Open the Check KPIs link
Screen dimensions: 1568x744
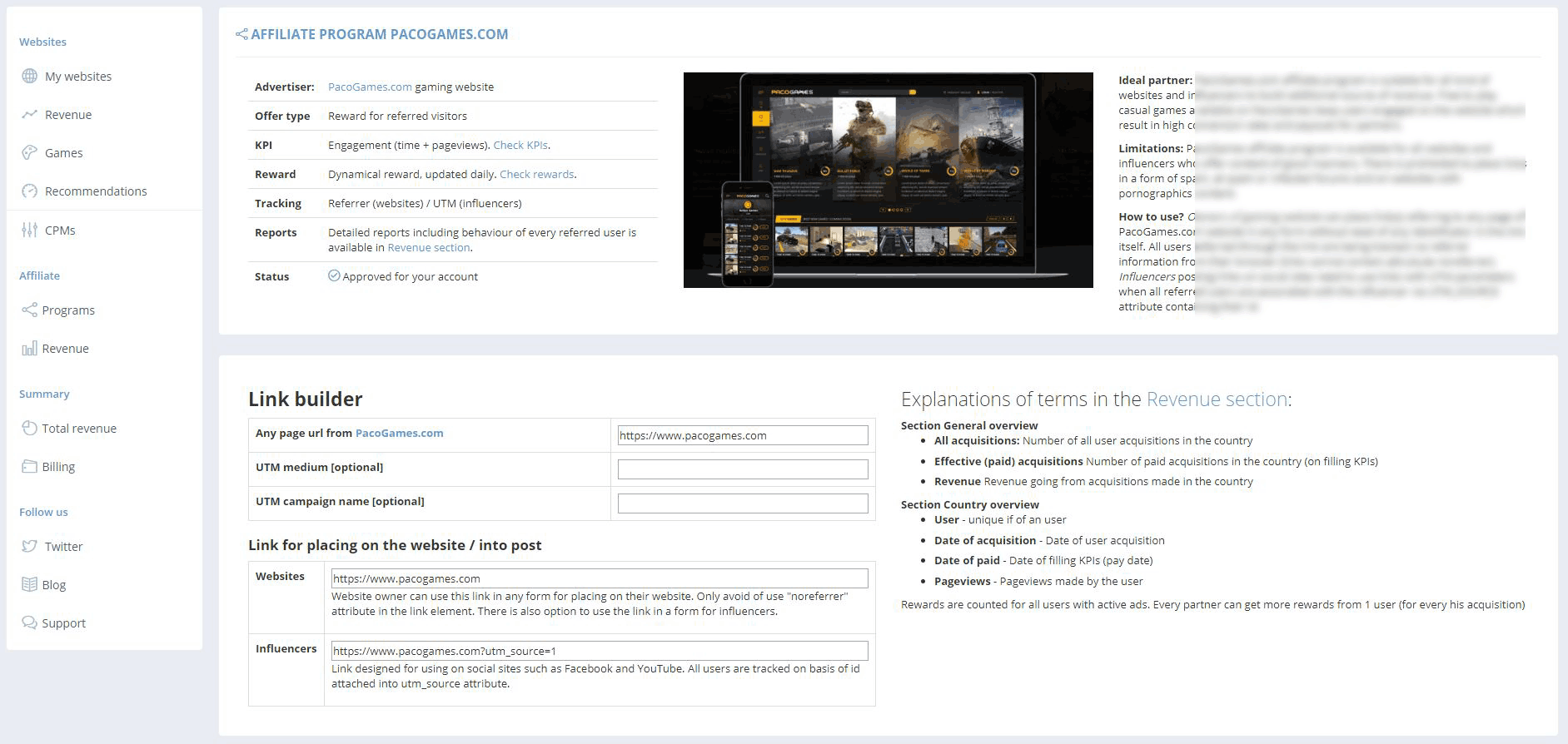click(x=520, y=145)
